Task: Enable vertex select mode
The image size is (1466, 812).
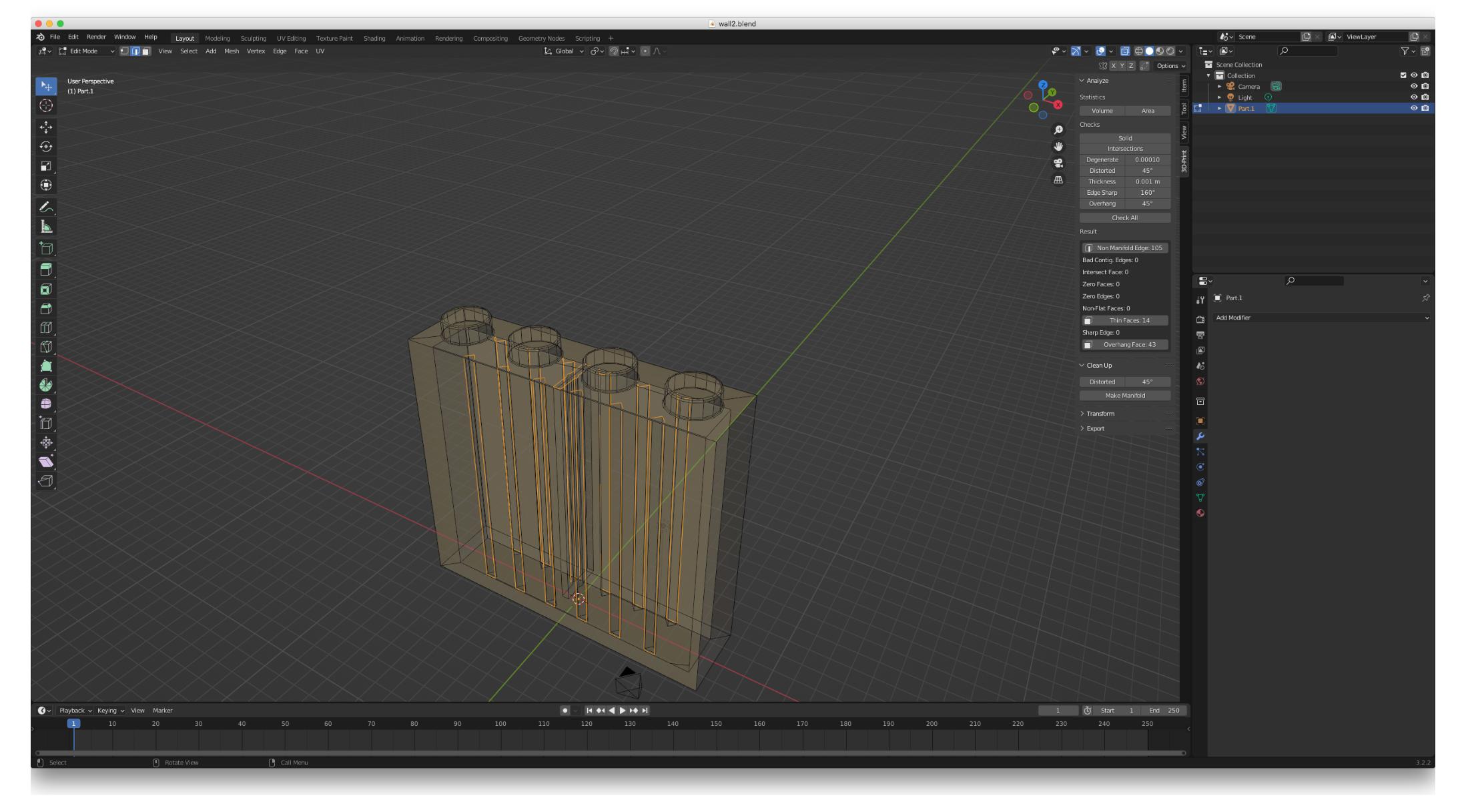Action: pyautogui.click(x=124, y=51)
